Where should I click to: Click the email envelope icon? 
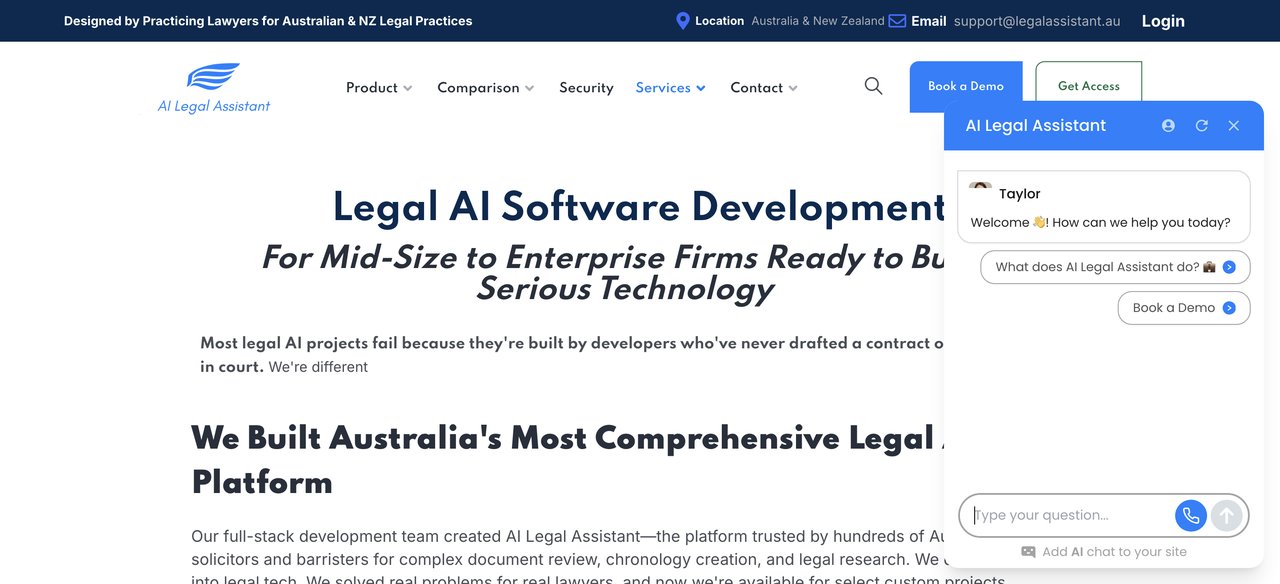coord(897,20)
